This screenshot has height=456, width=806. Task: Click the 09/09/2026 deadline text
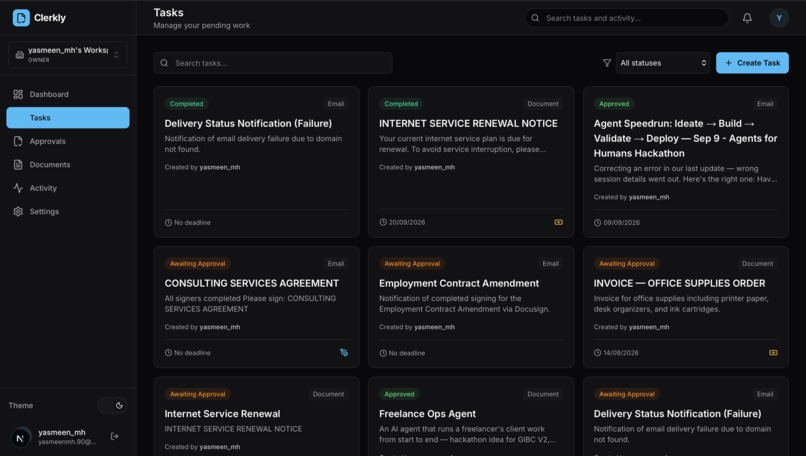[x=621, y=223]
